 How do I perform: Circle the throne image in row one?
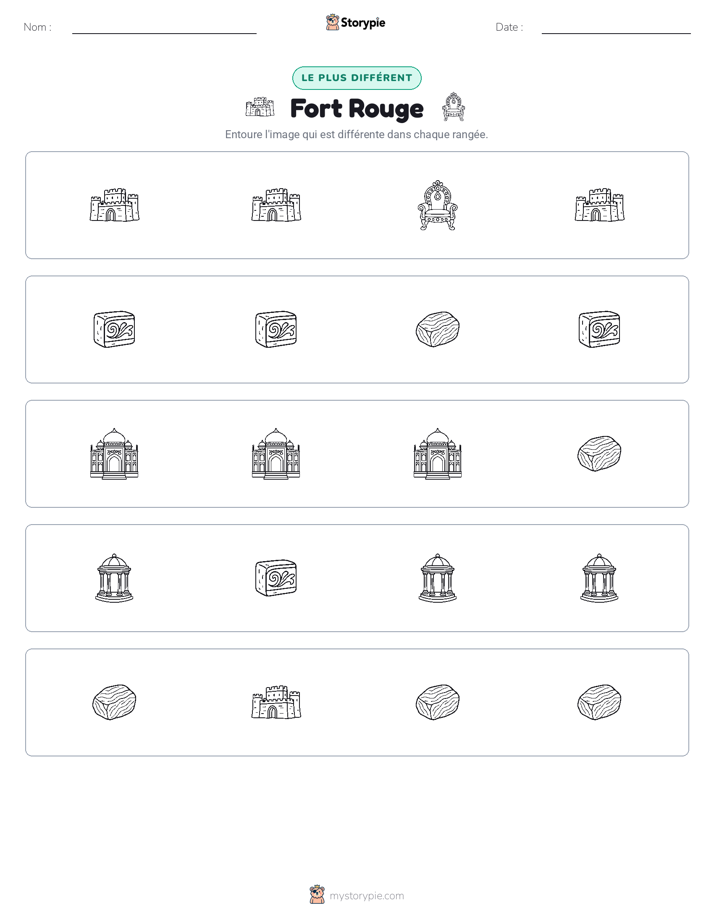tap(437, 205)
